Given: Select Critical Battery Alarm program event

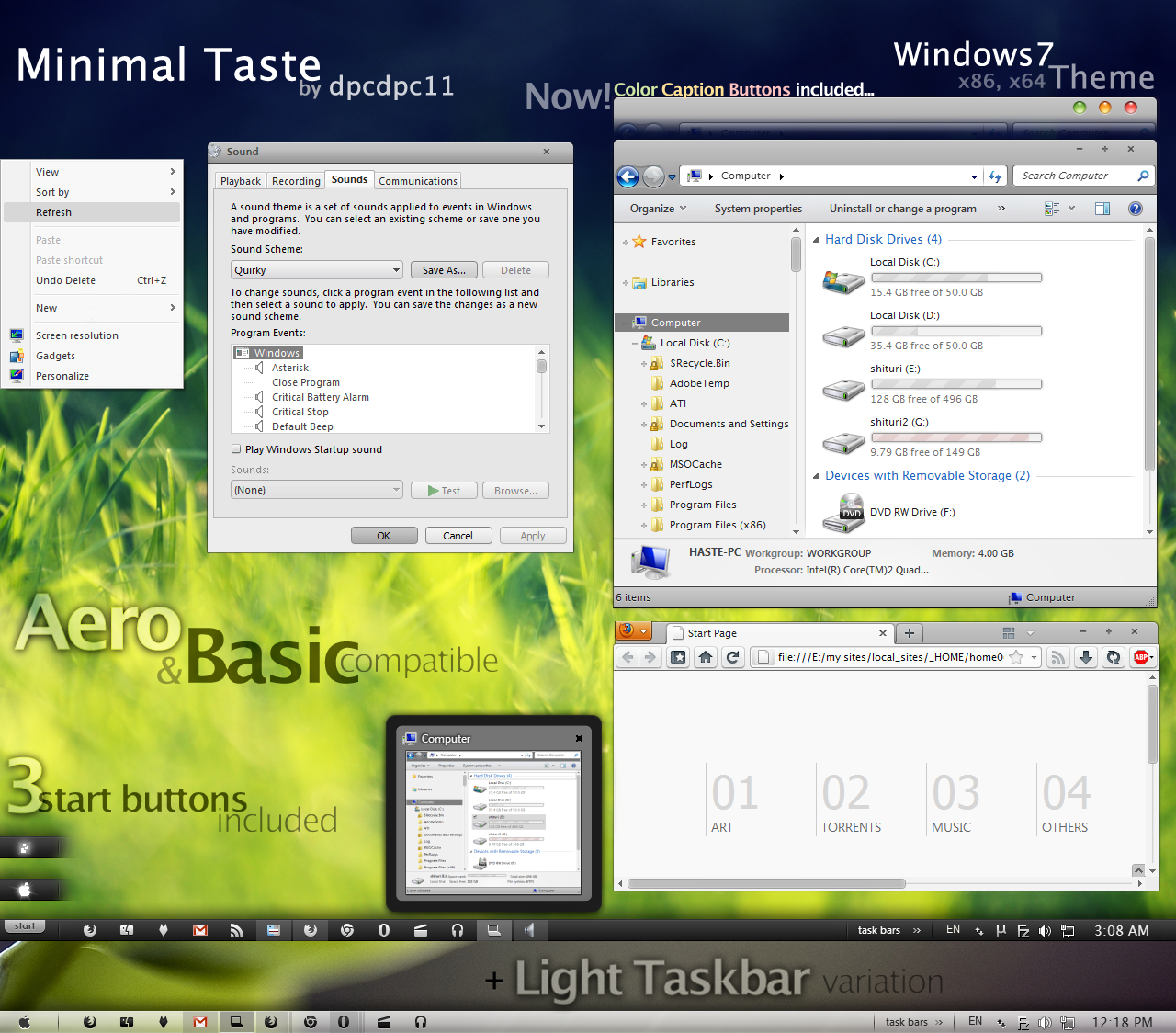Looking at the screenshot, I should click(321, 397).
